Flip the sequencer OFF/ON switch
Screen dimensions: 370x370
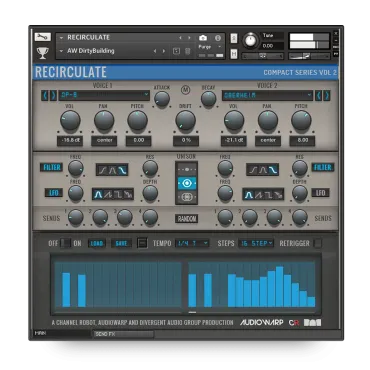(x=65, y=243)
